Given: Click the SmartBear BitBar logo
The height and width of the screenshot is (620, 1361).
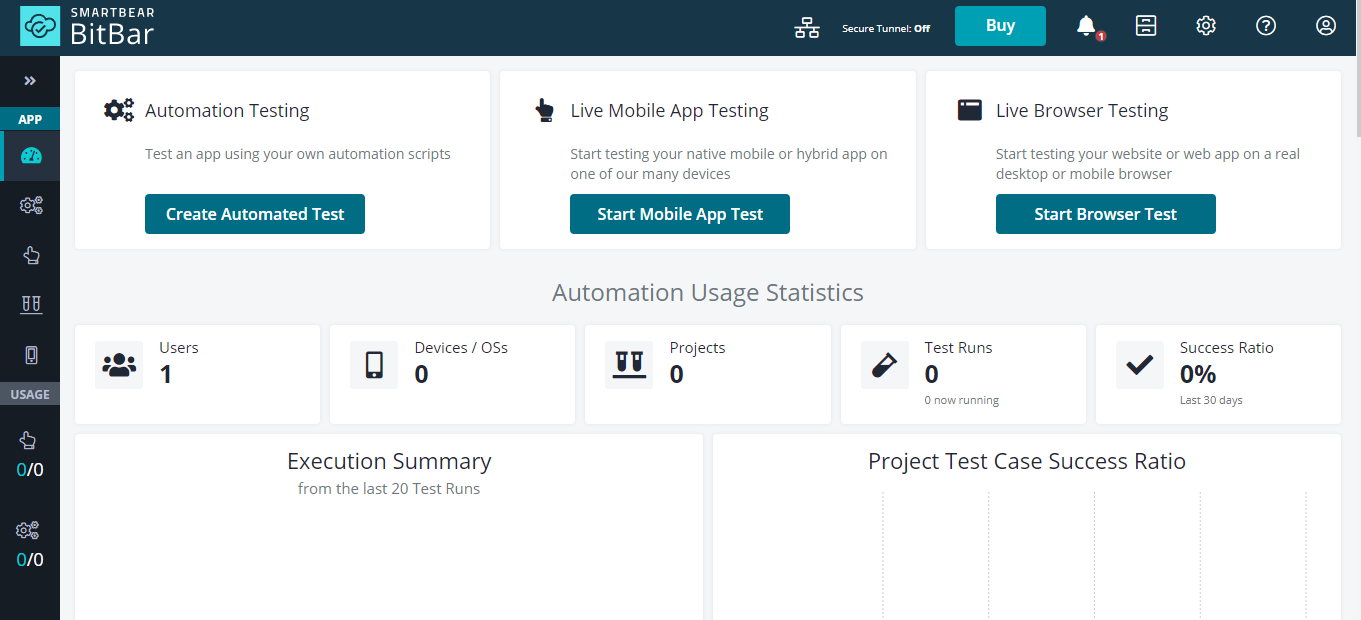Looking at the screenshot, I should point(88,27).
